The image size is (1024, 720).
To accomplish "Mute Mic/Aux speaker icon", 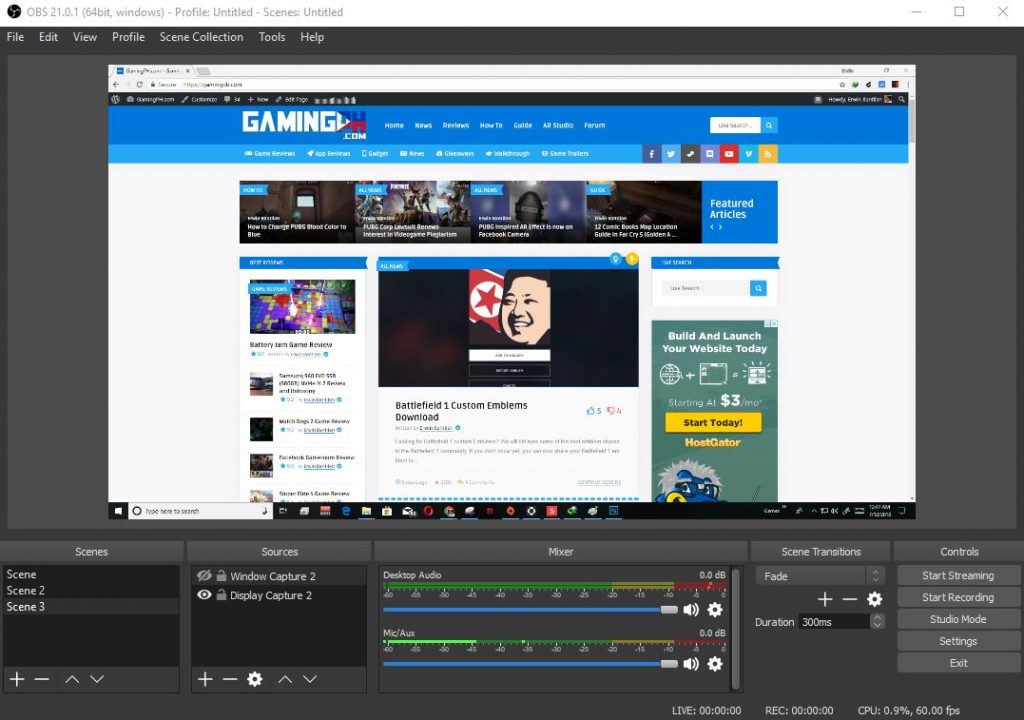I will tap(691, 664).
